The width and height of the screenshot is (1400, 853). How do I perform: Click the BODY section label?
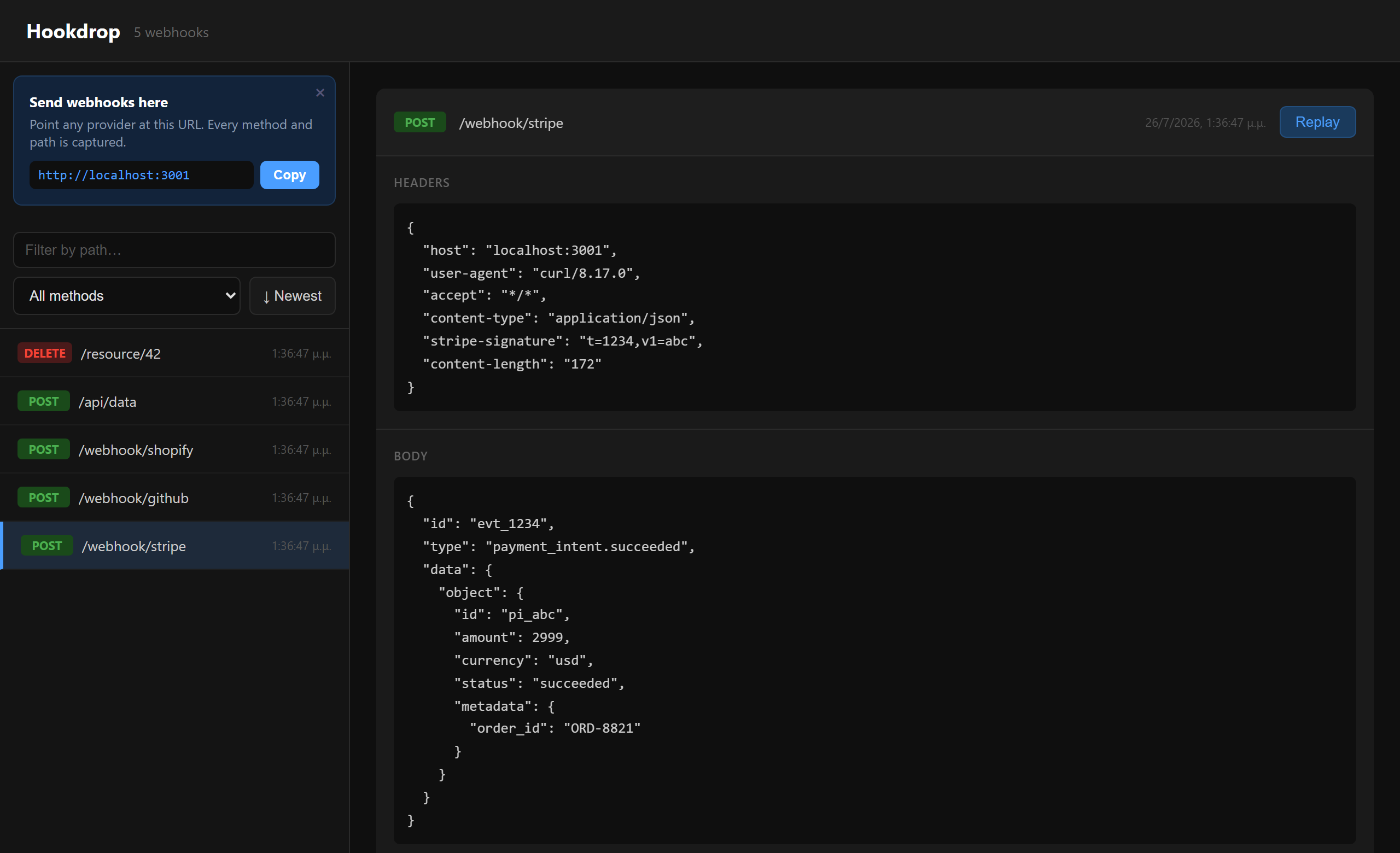[x=410, y=456]
